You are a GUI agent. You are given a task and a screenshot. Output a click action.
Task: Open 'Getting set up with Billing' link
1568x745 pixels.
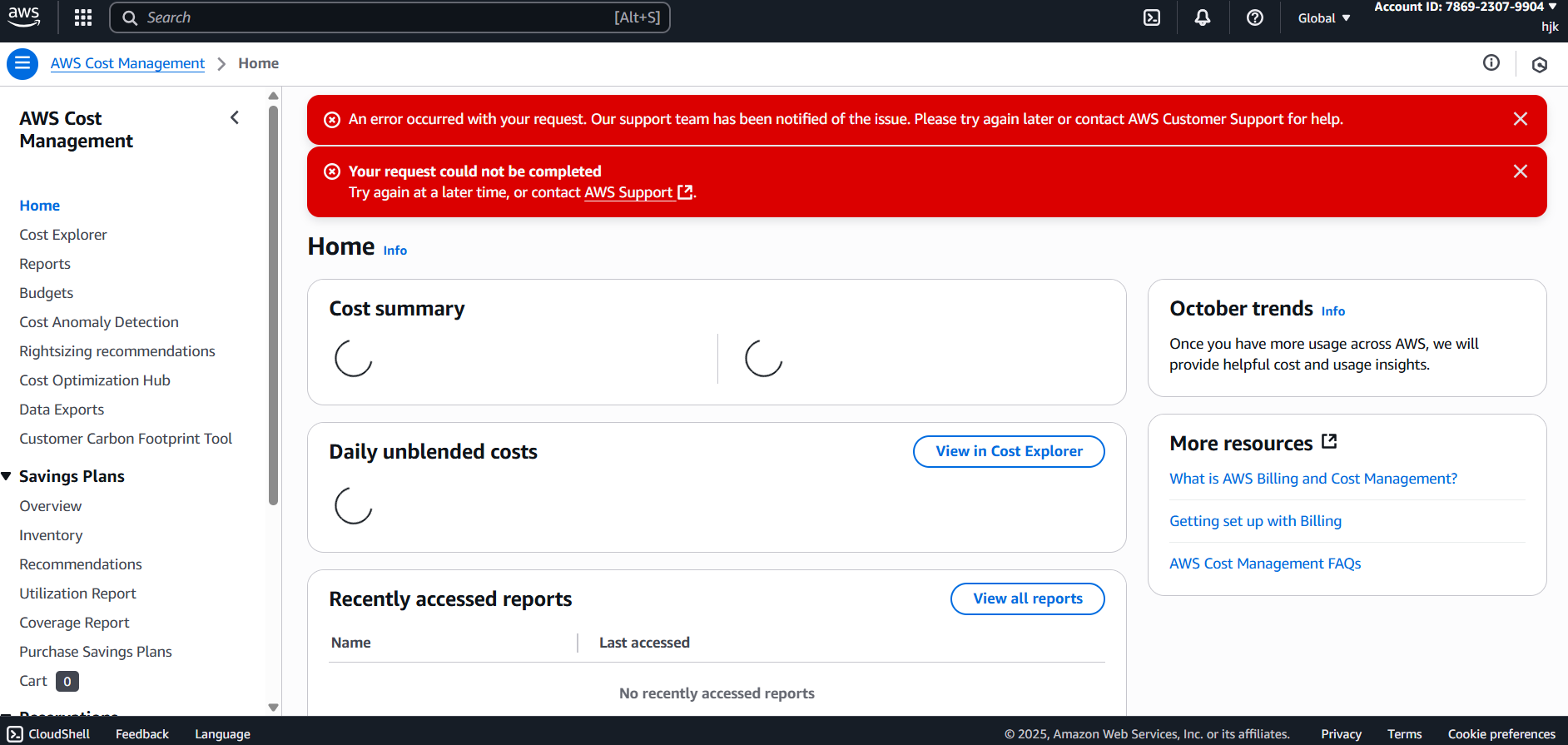(x=1255, y=521)
